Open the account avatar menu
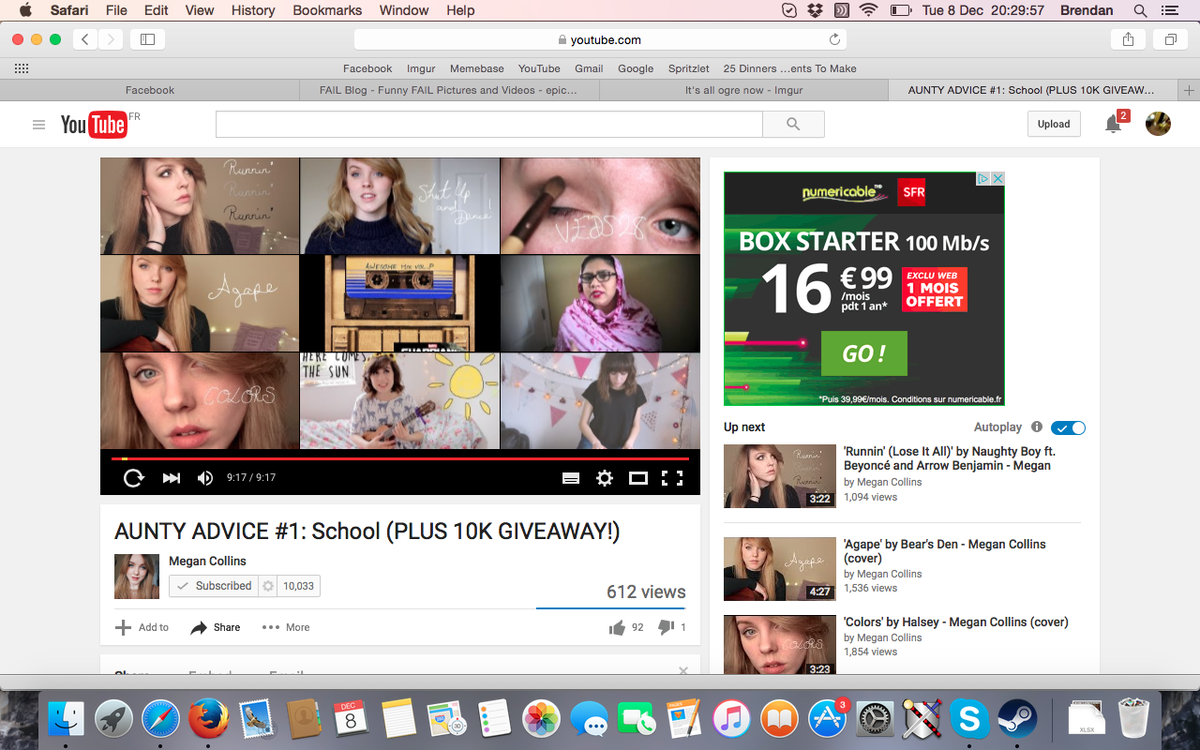 coord(1158,124)
